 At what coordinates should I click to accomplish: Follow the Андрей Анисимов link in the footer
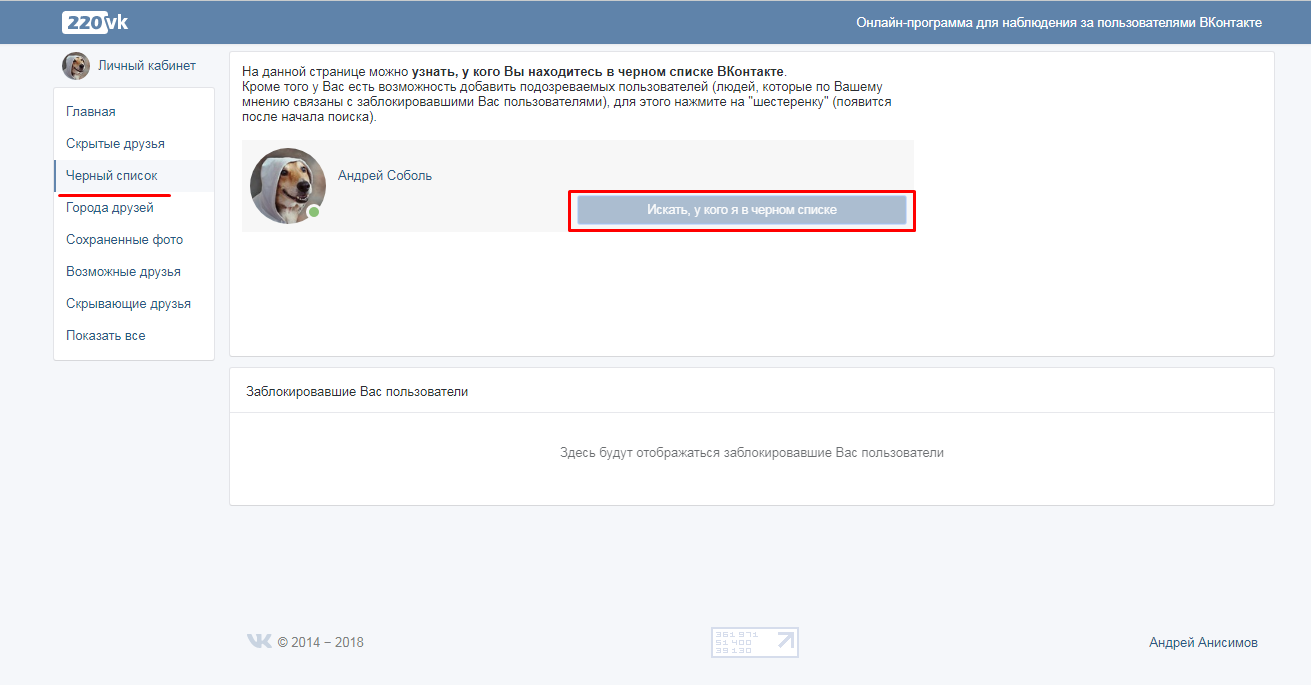(1204, 642)
